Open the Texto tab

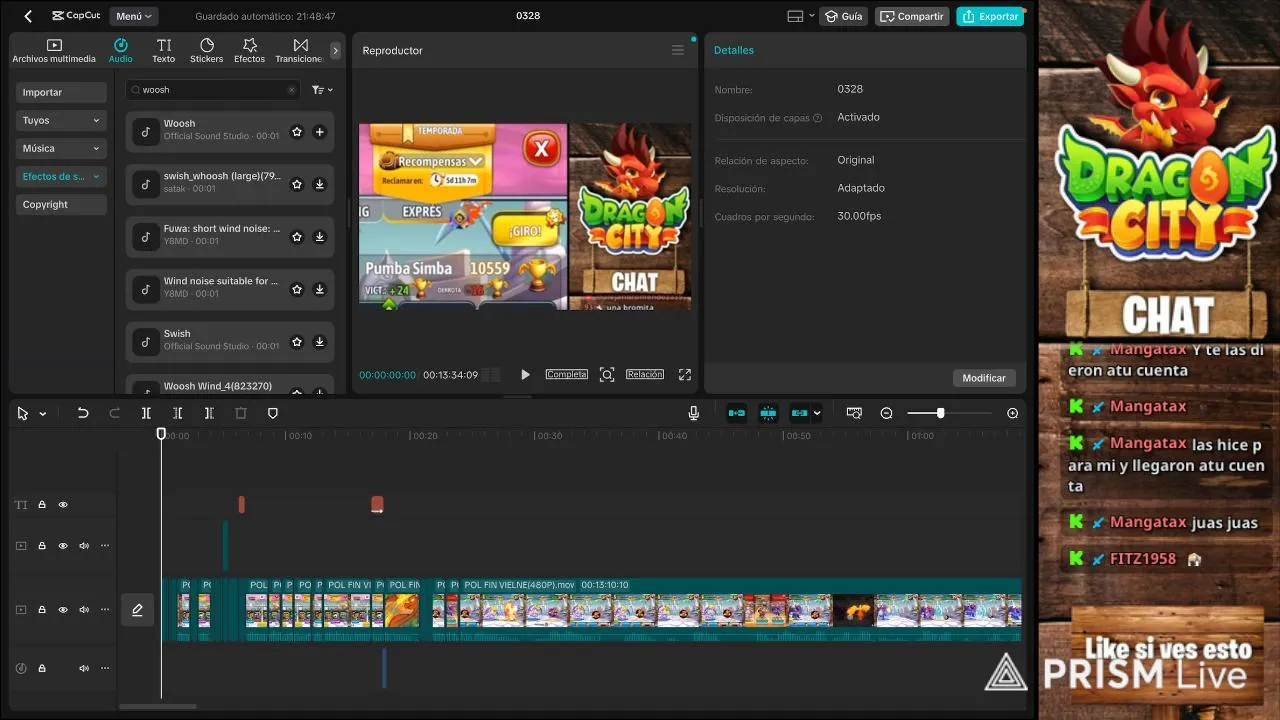(163, 51)
